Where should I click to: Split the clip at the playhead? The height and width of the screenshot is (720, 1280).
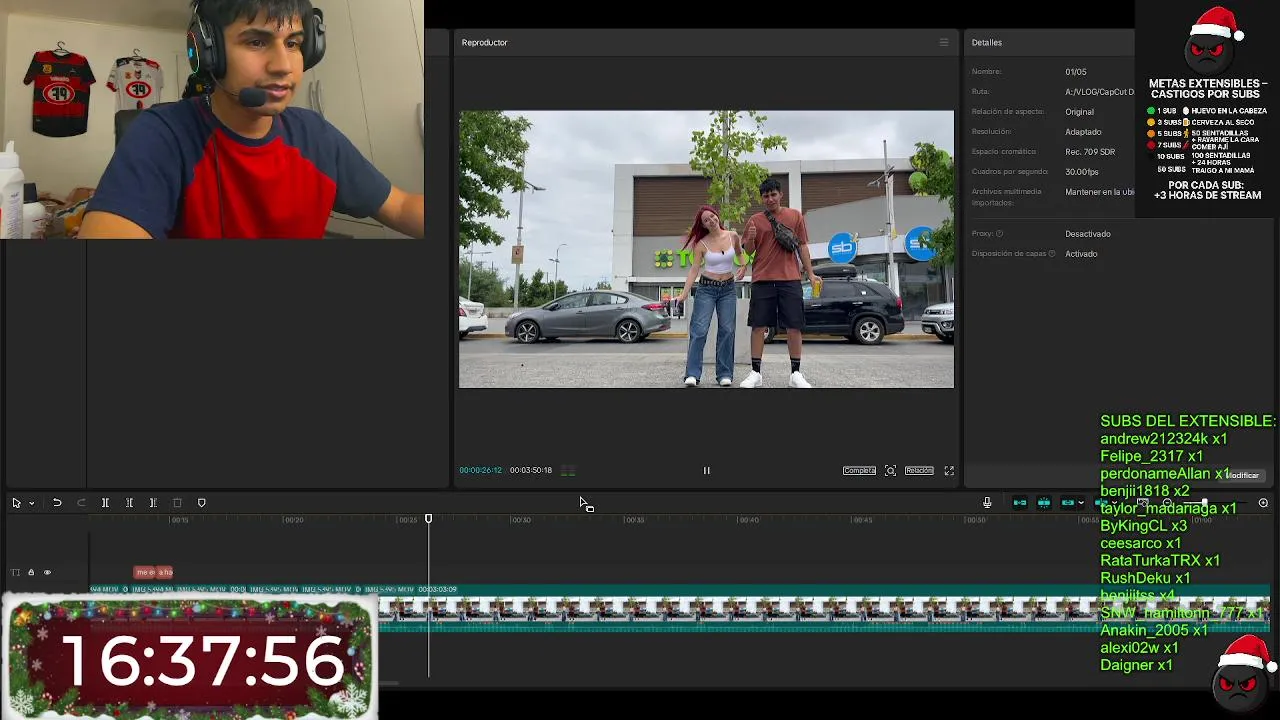coord(105,503)
